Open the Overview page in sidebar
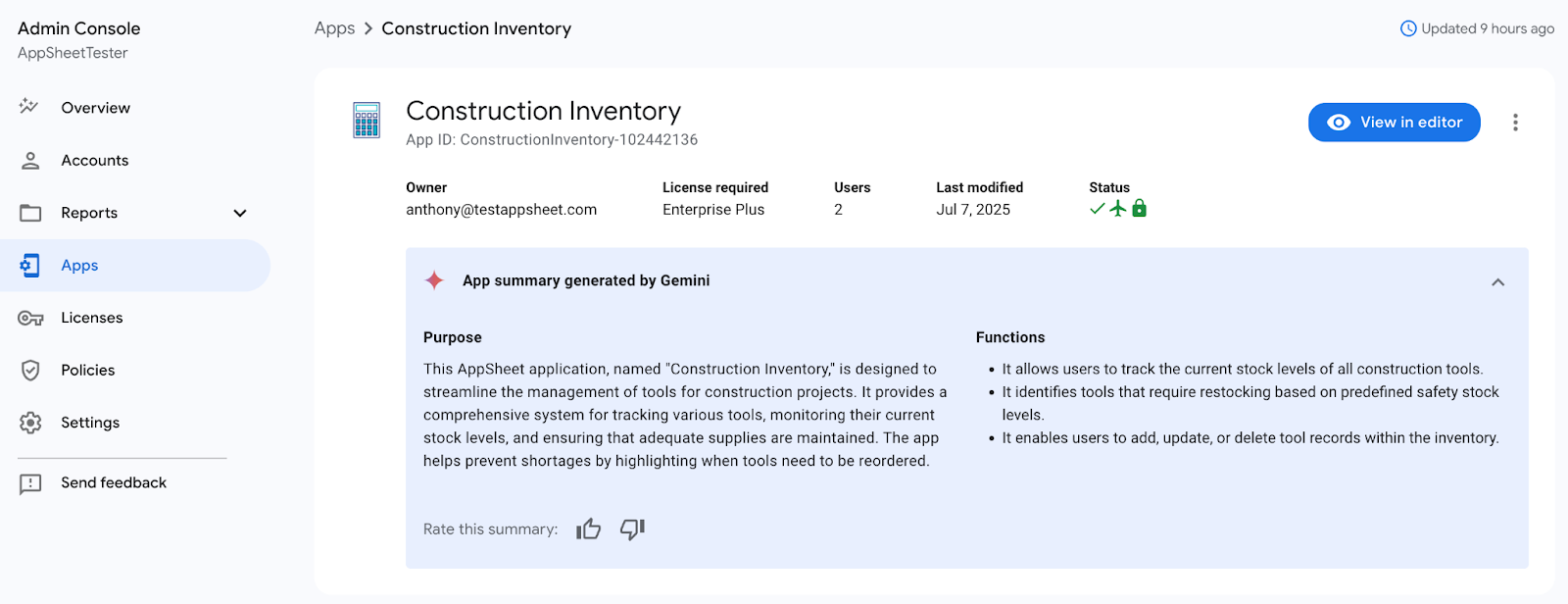 (95, 108)
